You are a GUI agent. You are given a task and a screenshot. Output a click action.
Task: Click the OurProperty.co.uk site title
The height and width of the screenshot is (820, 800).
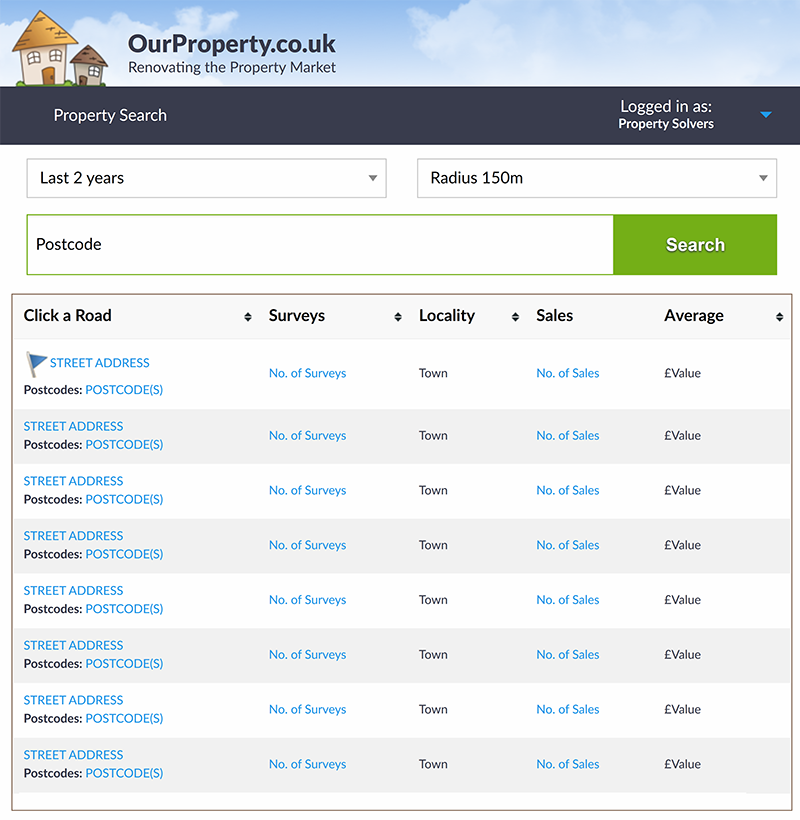(x=232, y=43)
